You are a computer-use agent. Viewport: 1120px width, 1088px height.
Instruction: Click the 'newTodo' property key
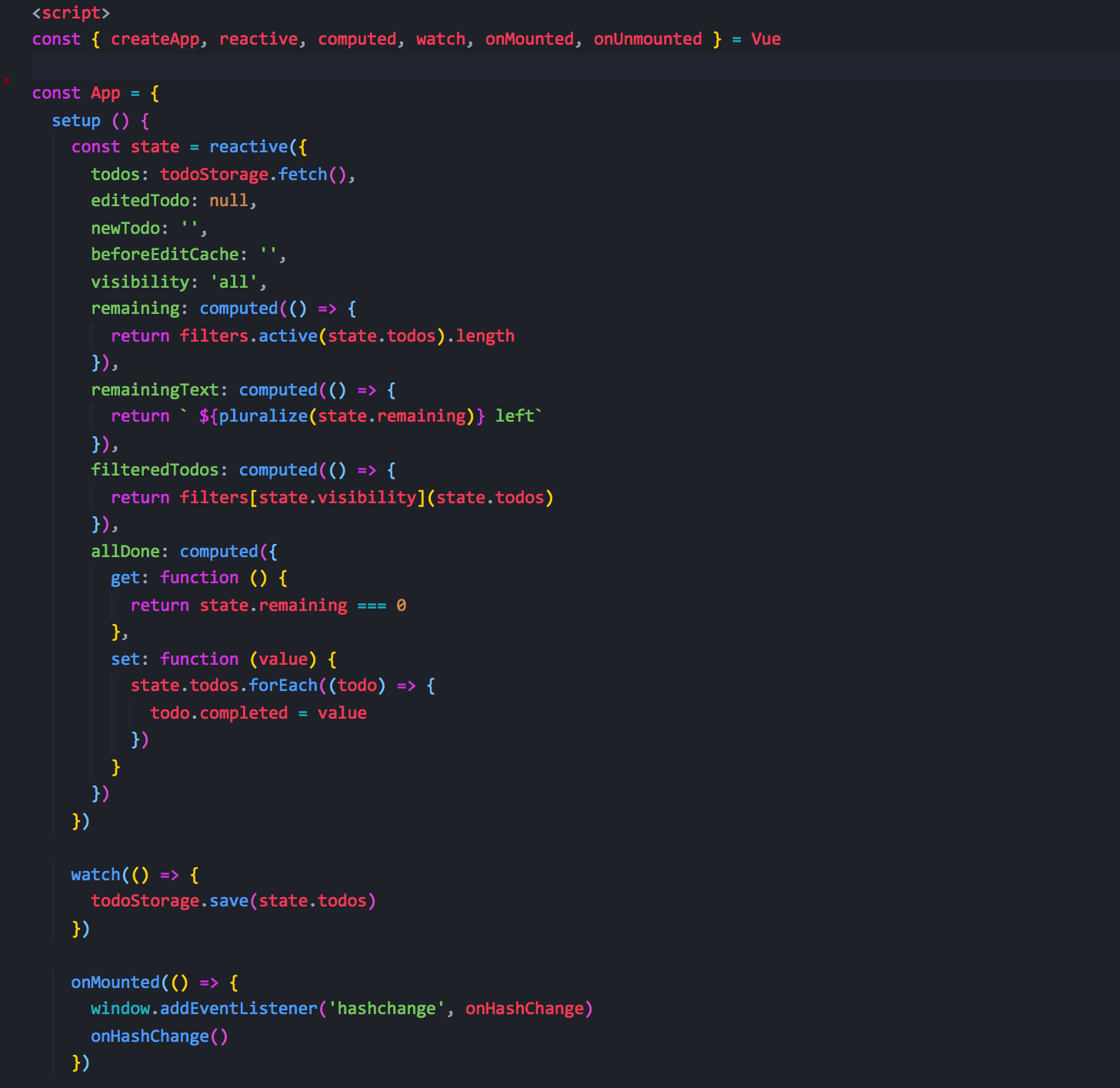(x=125, y=229)
